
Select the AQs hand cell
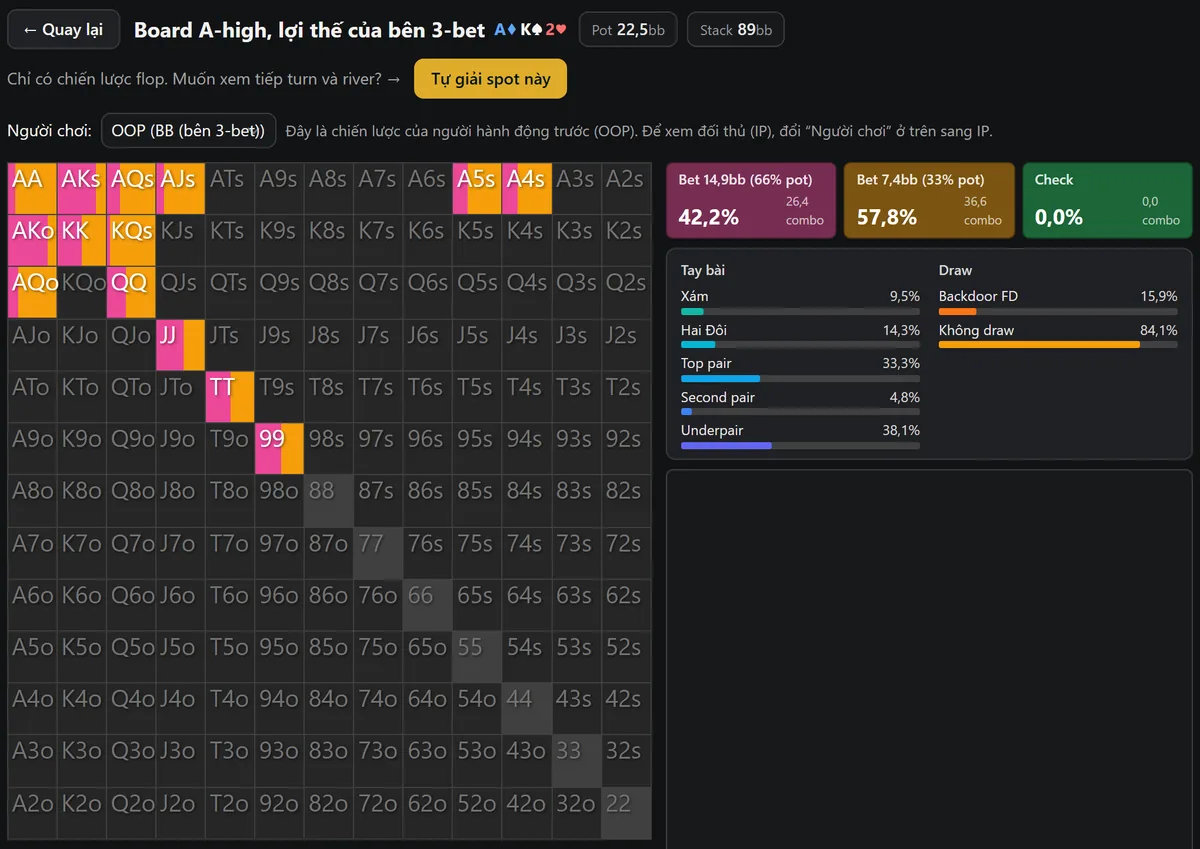(x=131, y=188)
